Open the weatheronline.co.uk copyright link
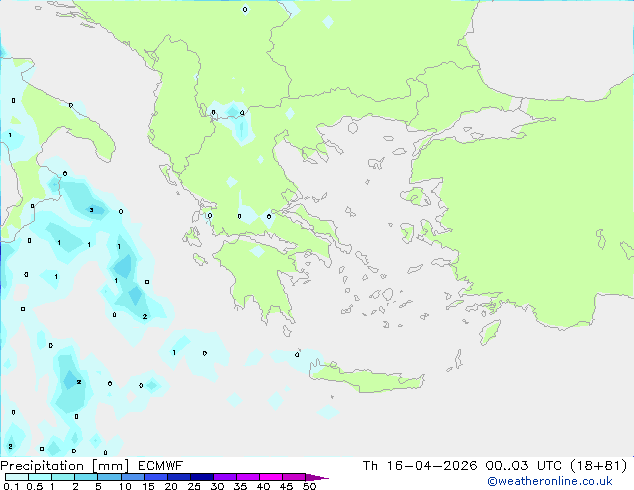The height and width of the screenshot is (490, 634). [550, 481]
